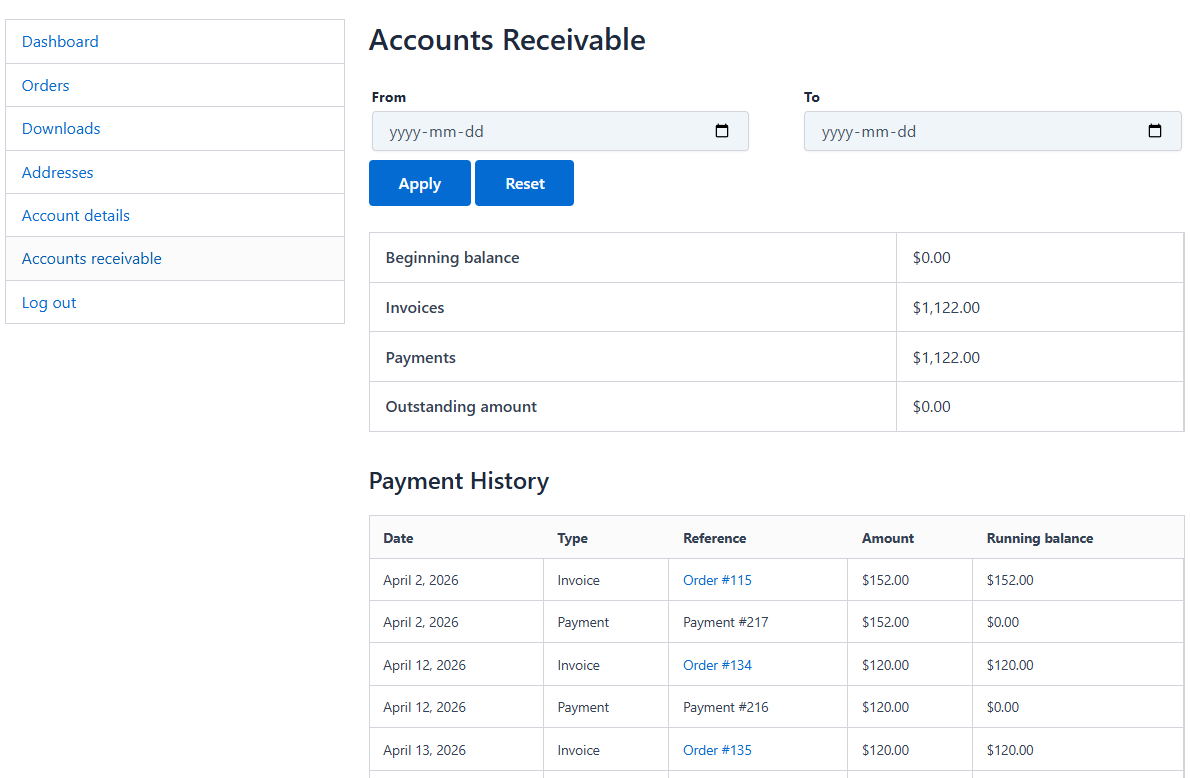Viewport: 1190px width, 778px height.
Task: Click the Payments $1,122.00 value
Action: click(x=946, y=358)
